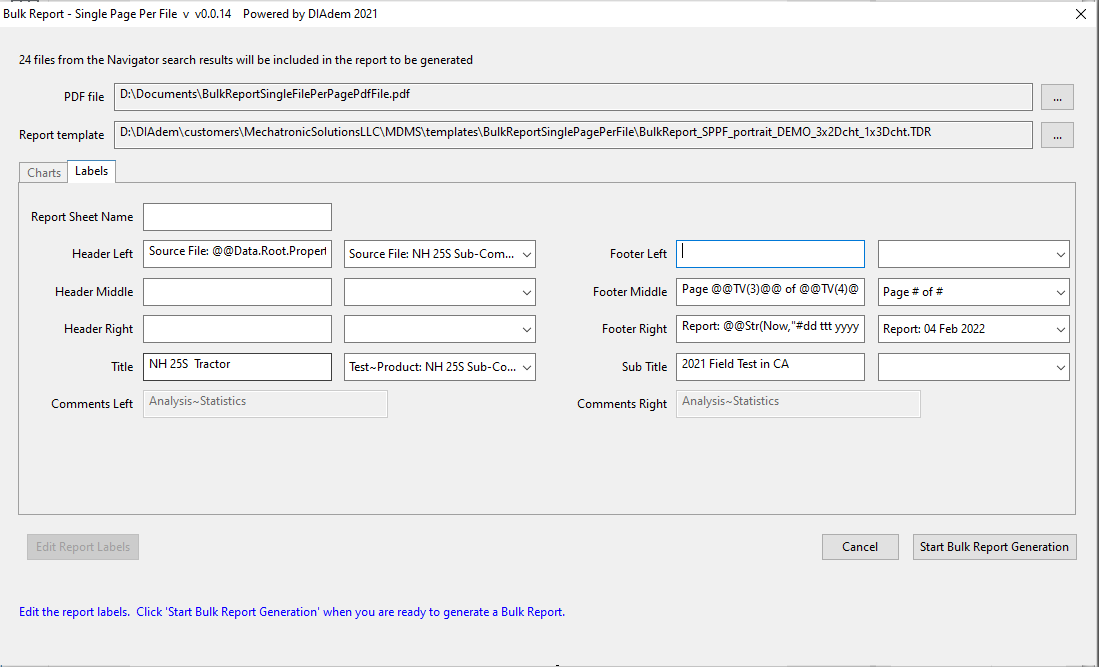Click the PDF file path field

[573, 97]
